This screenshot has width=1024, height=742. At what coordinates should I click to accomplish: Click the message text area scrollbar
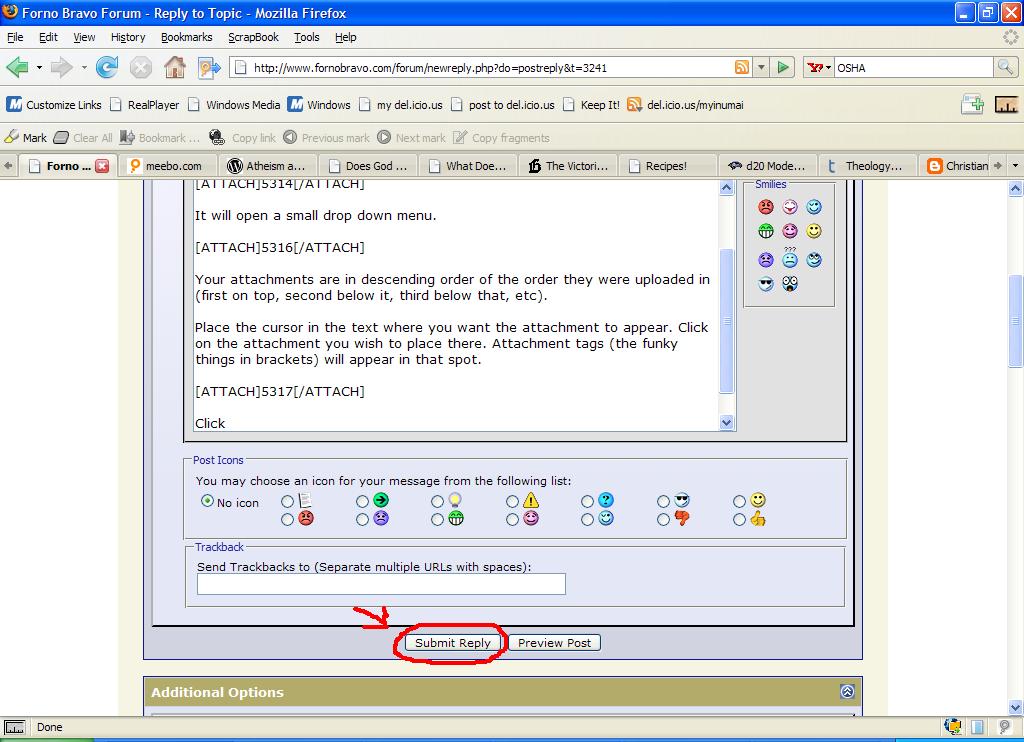pyautogui.click(x=727, y=320)
